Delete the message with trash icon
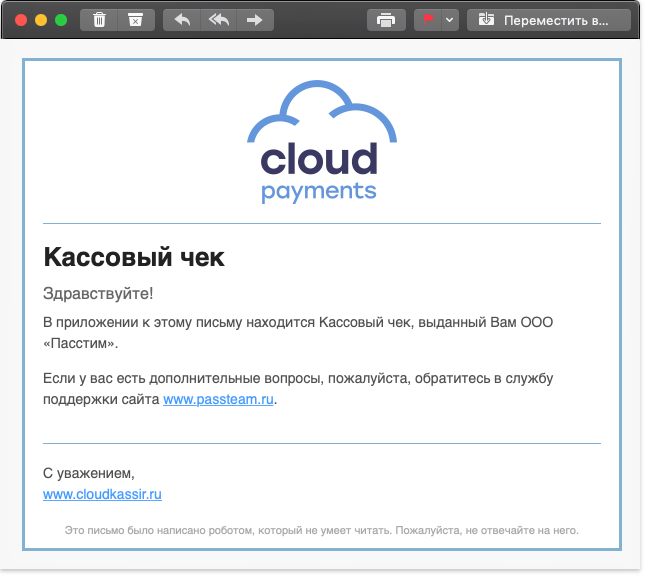Image resolution: width=649 pixels, height=577 pixels. click(x=99, y=20)
